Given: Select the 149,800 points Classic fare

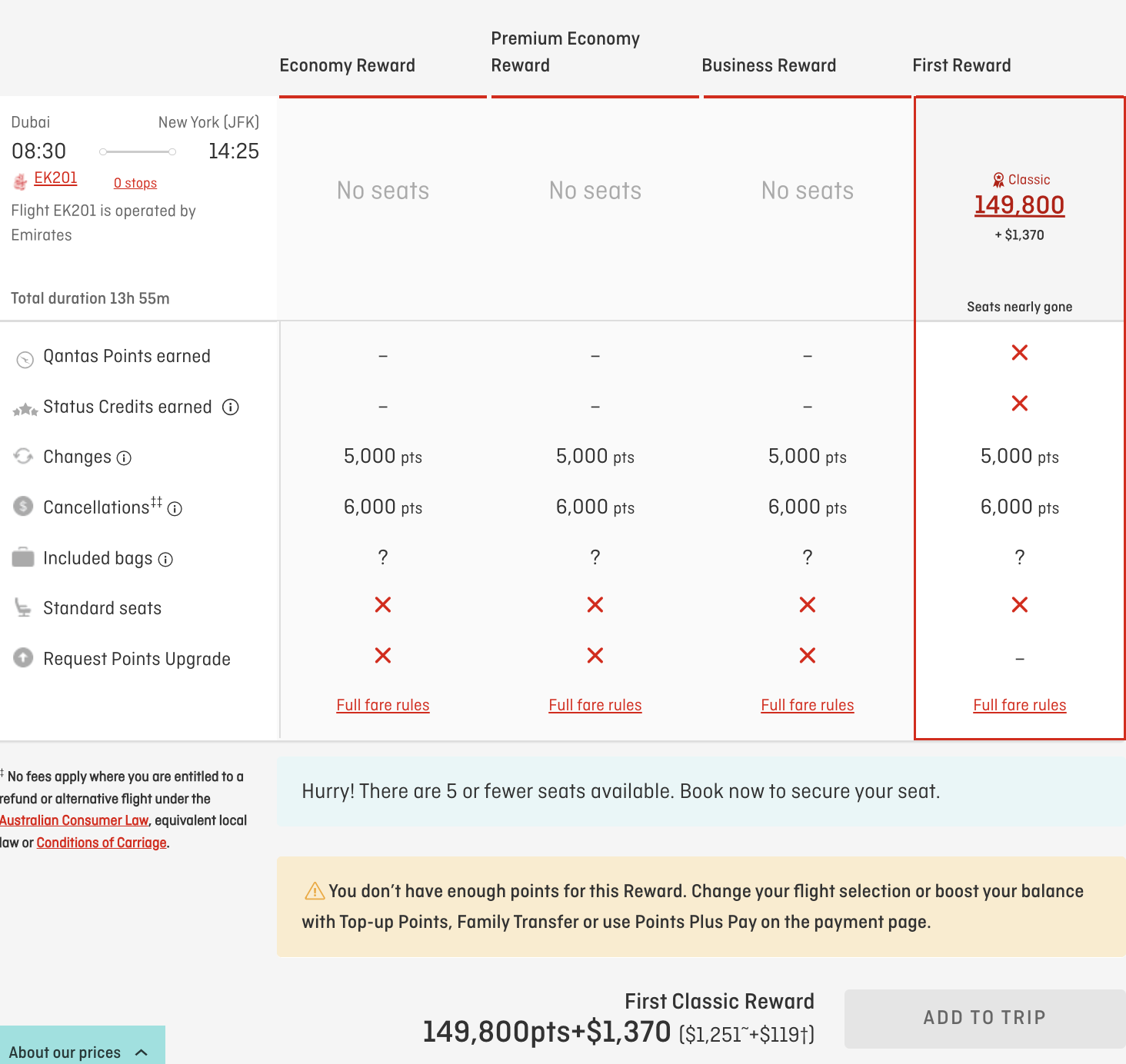Looking at the screenshot, I should tap(1019, 205).
